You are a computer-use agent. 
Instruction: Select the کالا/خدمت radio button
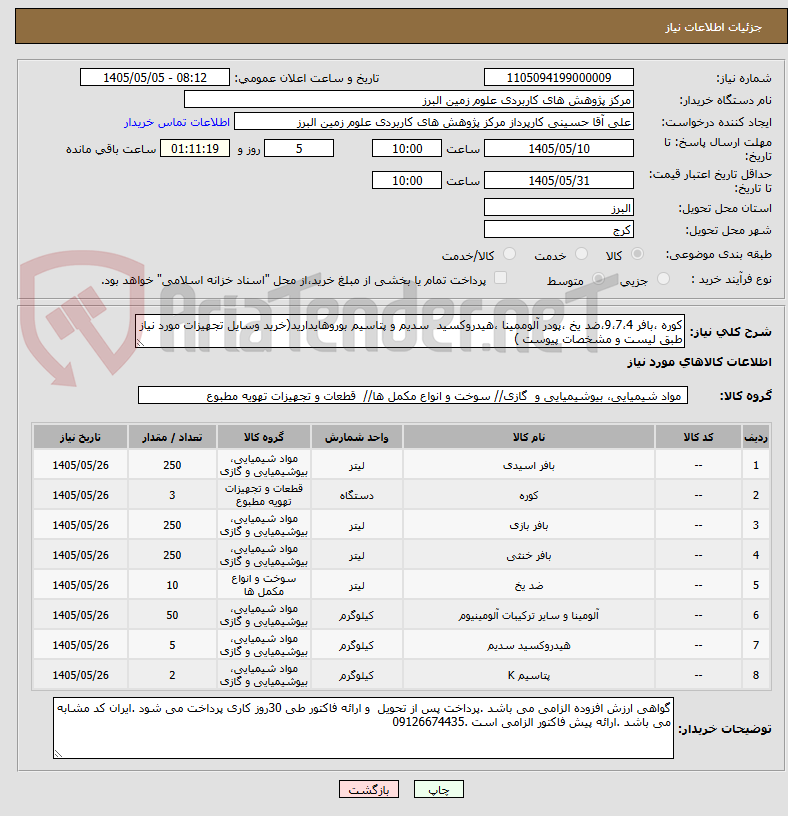coord(510,254)
